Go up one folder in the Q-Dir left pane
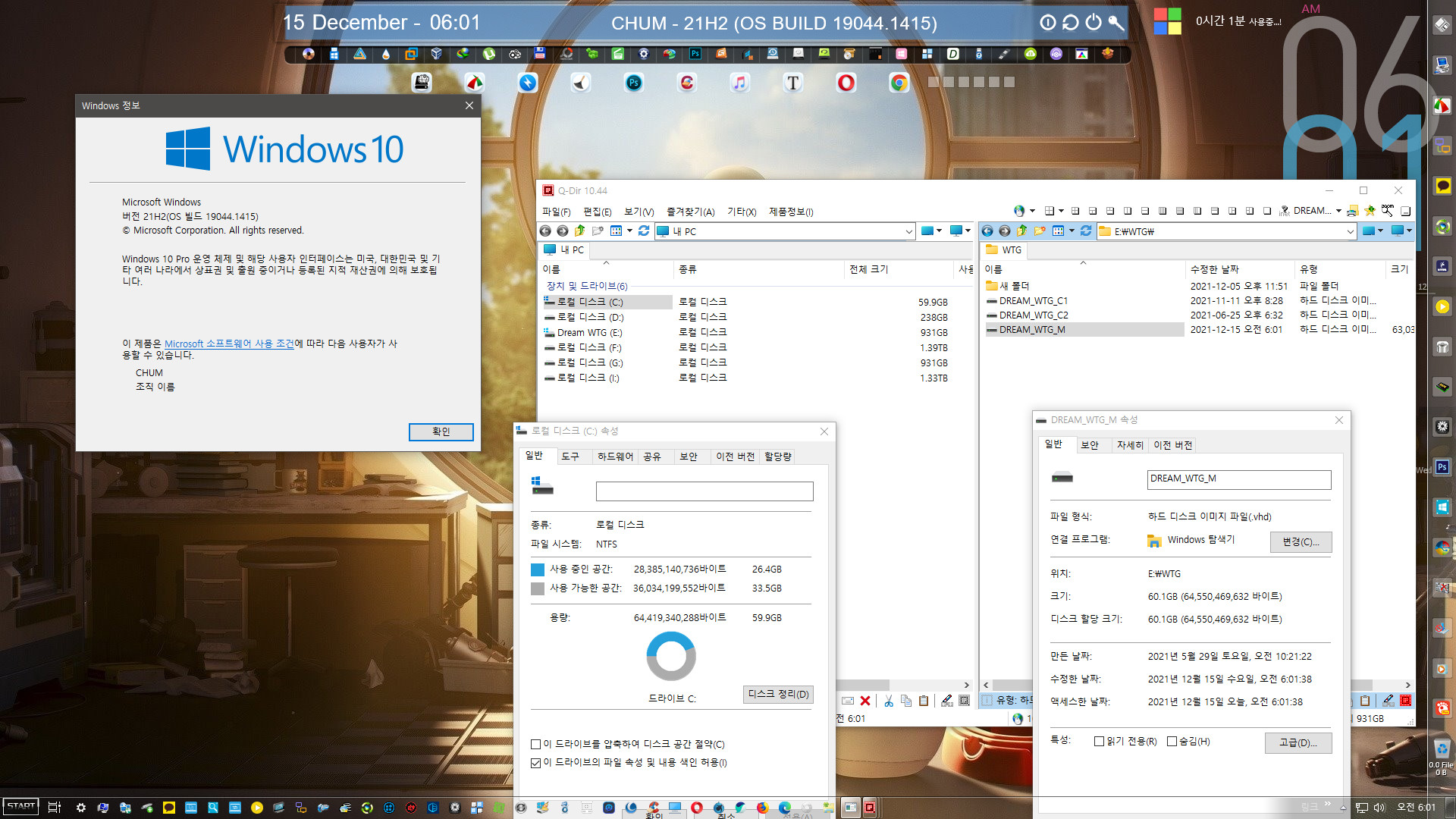1456x819 pixels. [x=580, y=231]
